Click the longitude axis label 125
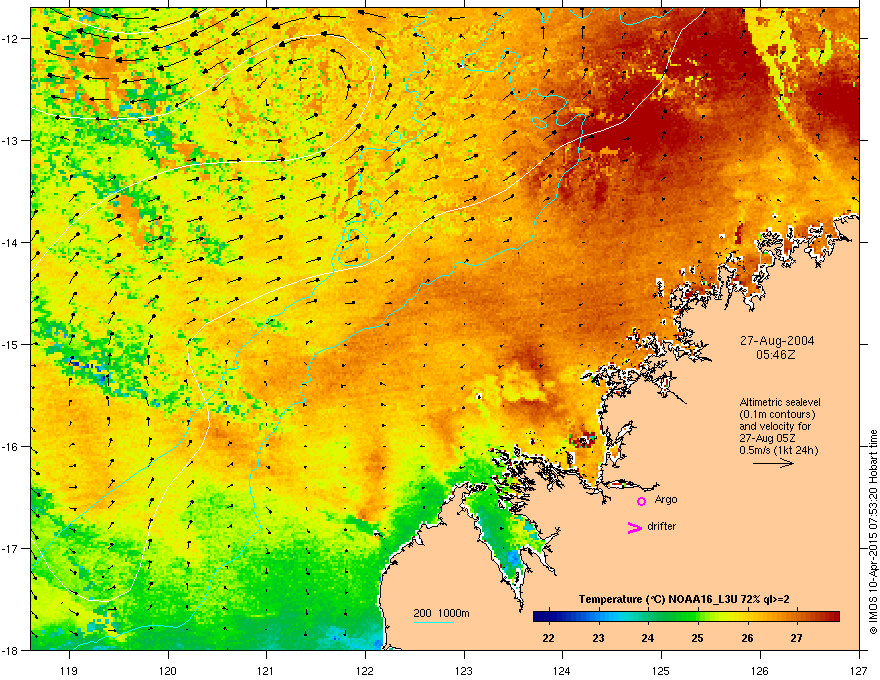Screen dimensions: 880x680 coord(661,670)
